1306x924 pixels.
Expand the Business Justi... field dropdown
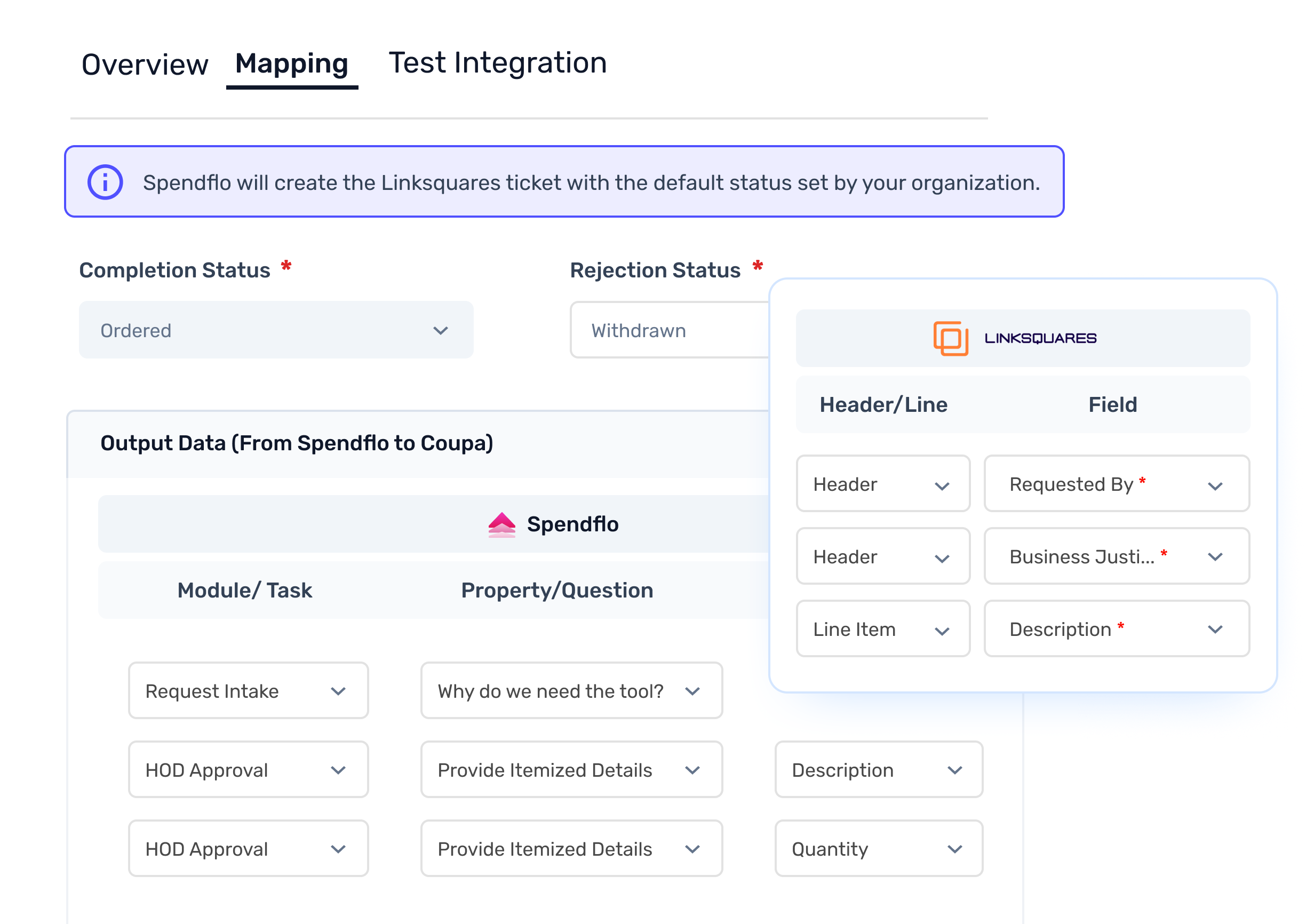tap(1116, 556)
